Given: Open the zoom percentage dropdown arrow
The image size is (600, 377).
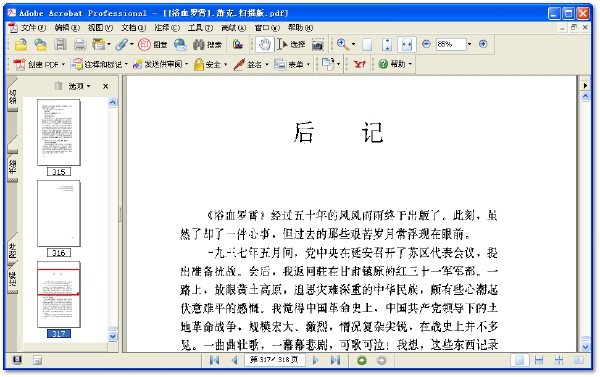Looking at the screenshot, I should tap(470, 44).
